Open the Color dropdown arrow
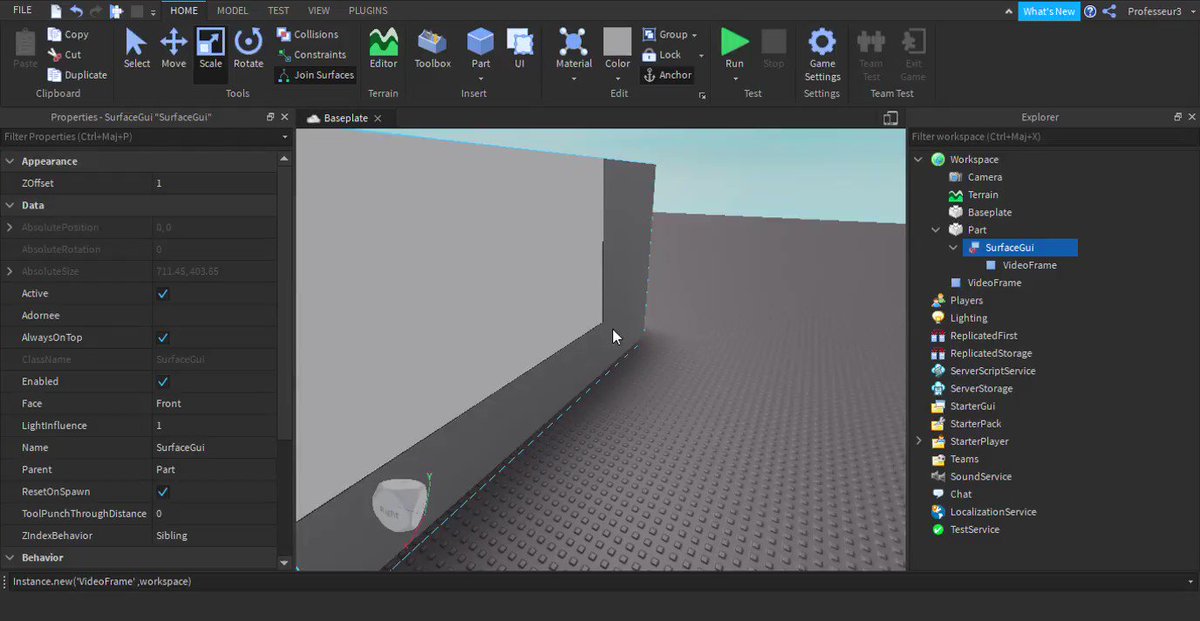This screenshot has width=1200, height=621. click(x=618, y=77)
